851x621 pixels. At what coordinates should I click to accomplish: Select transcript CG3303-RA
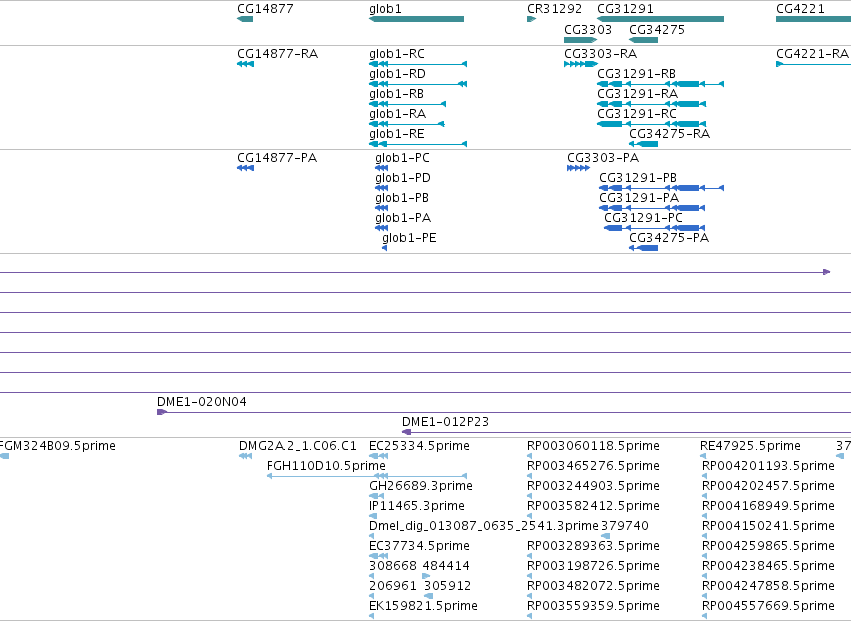point(581,64)
